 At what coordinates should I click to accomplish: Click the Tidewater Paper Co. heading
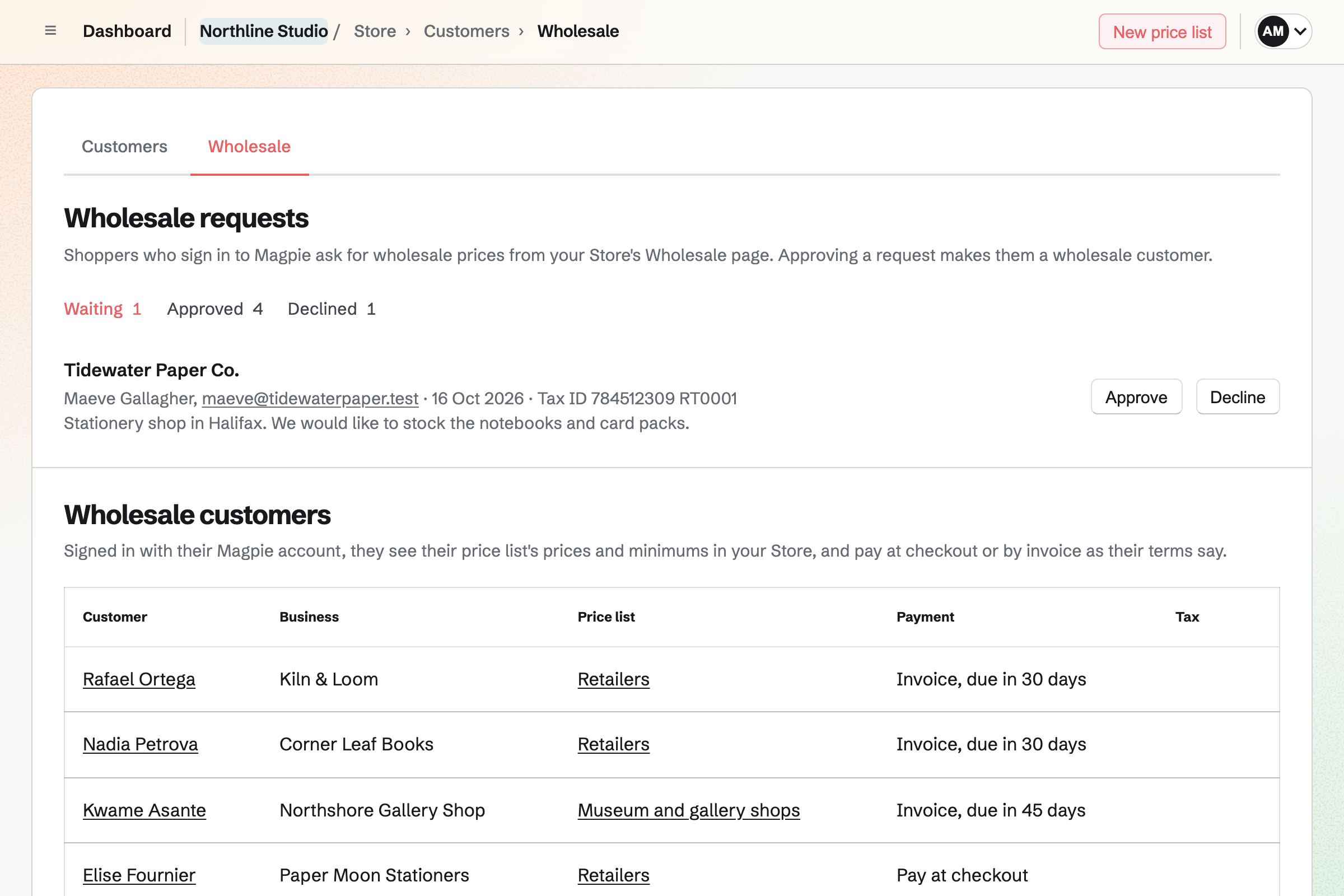pyautogui.click(x=151, y=370)
